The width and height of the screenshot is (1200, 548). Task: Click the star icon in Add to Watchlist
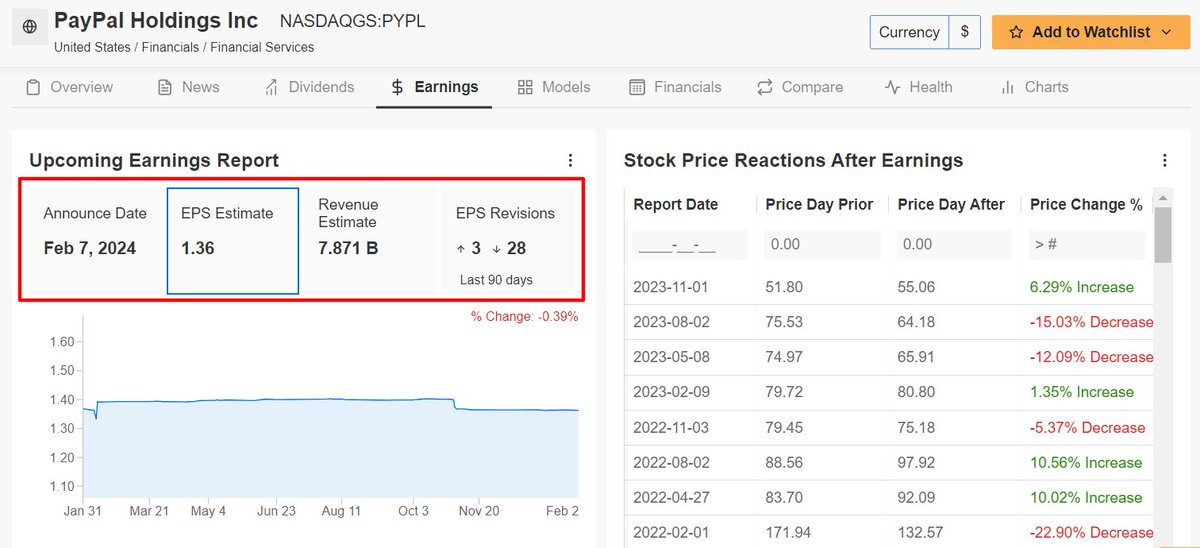[1016, 32]
